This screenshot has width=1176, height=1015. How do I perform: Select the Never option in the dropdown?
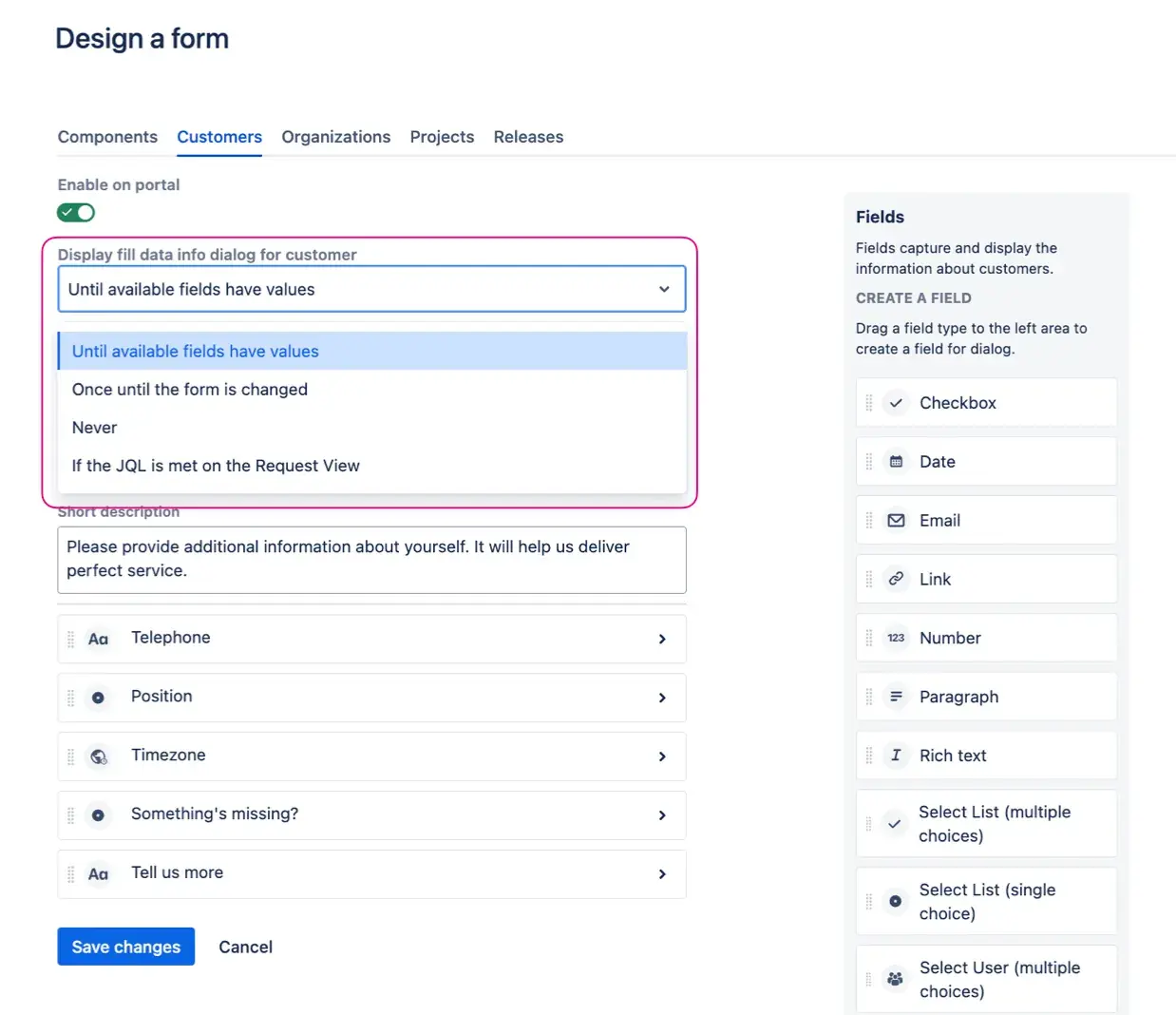[94, 427]
